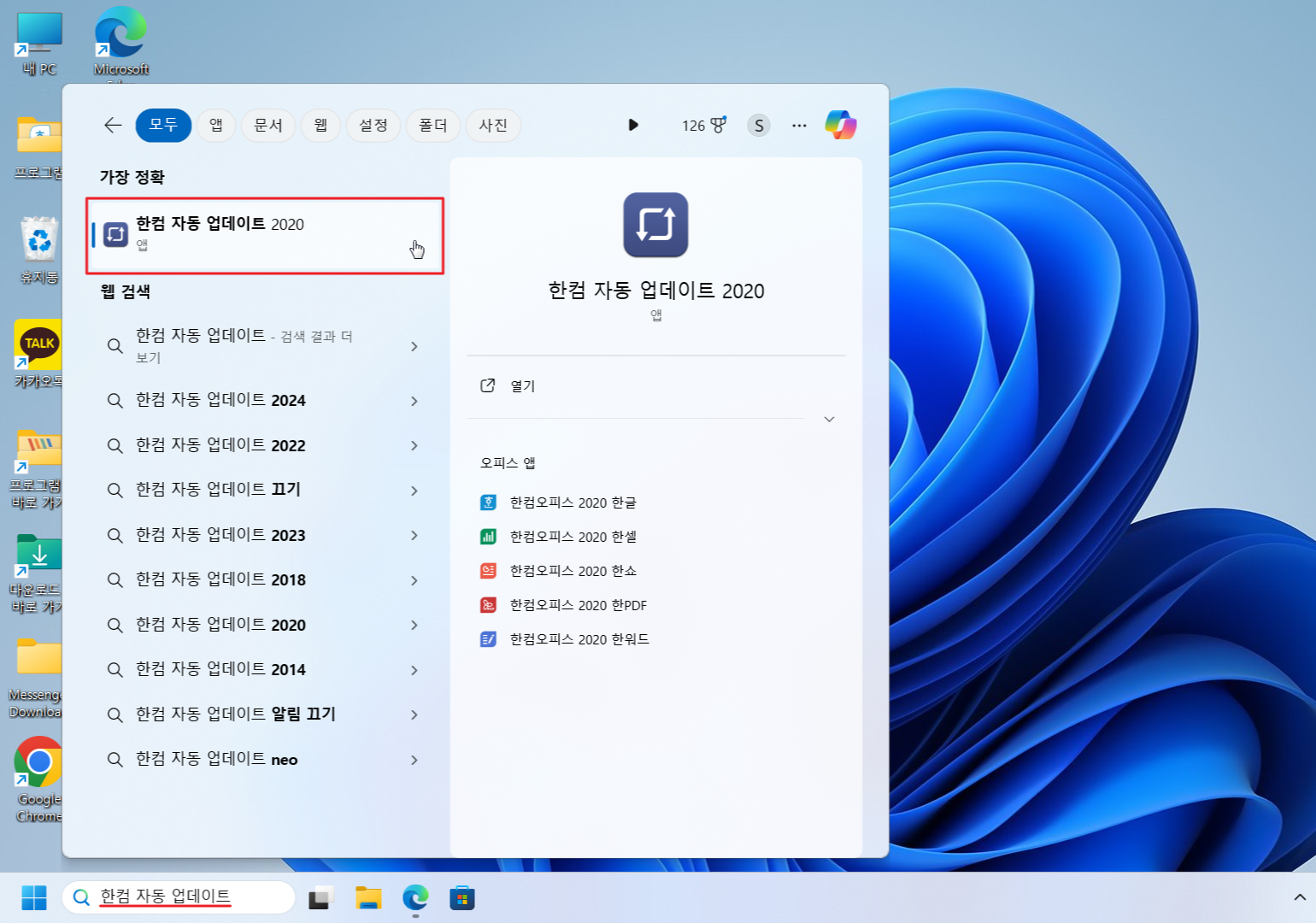Select the KakaoTalk desktop shortcut
The width and height of the screenshot is (1316, 923).
[x=38, y=354]
